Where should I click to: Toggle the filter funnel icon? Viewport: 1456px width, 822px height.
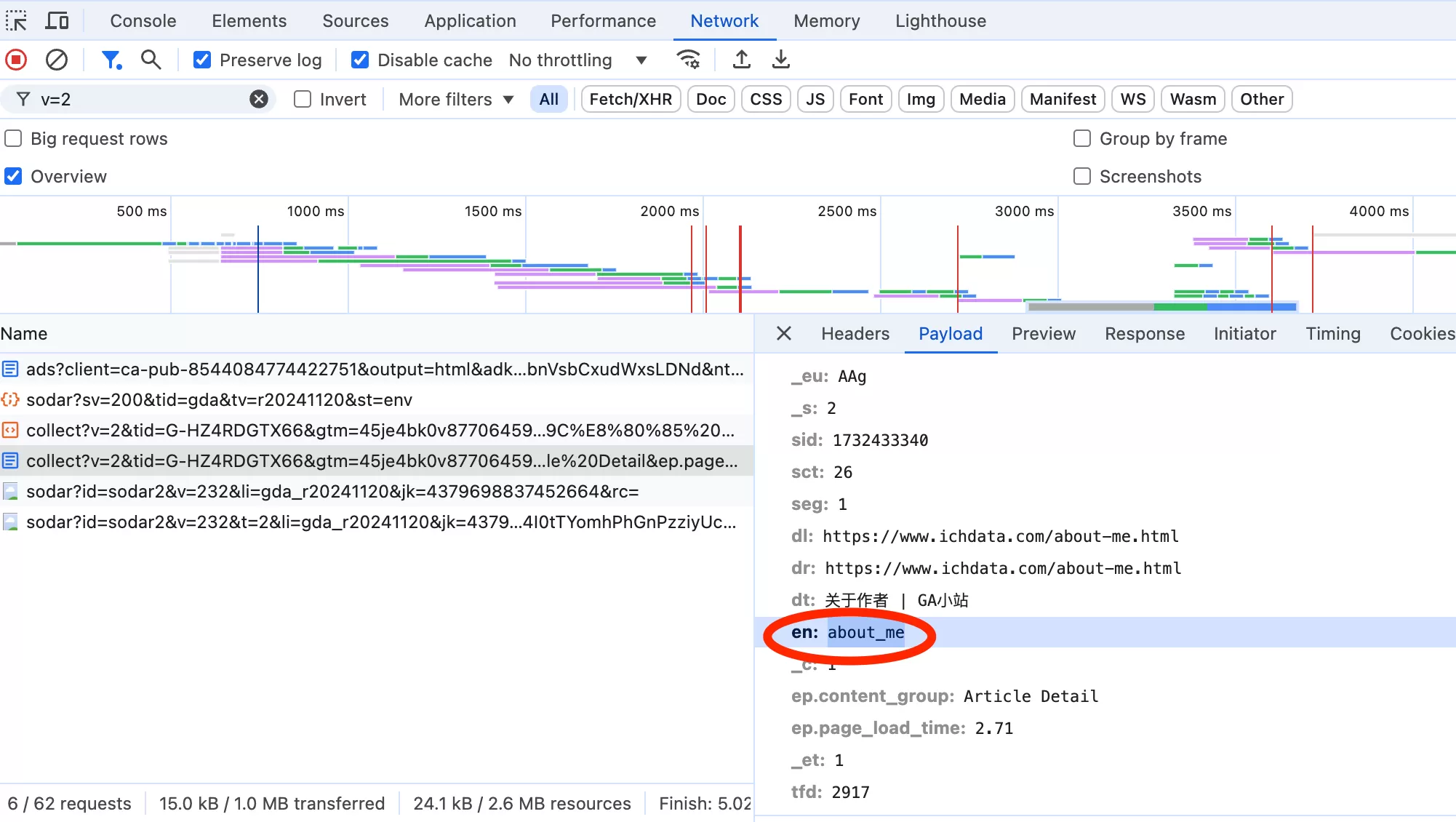pyautogui.click(x=111, y=60)
